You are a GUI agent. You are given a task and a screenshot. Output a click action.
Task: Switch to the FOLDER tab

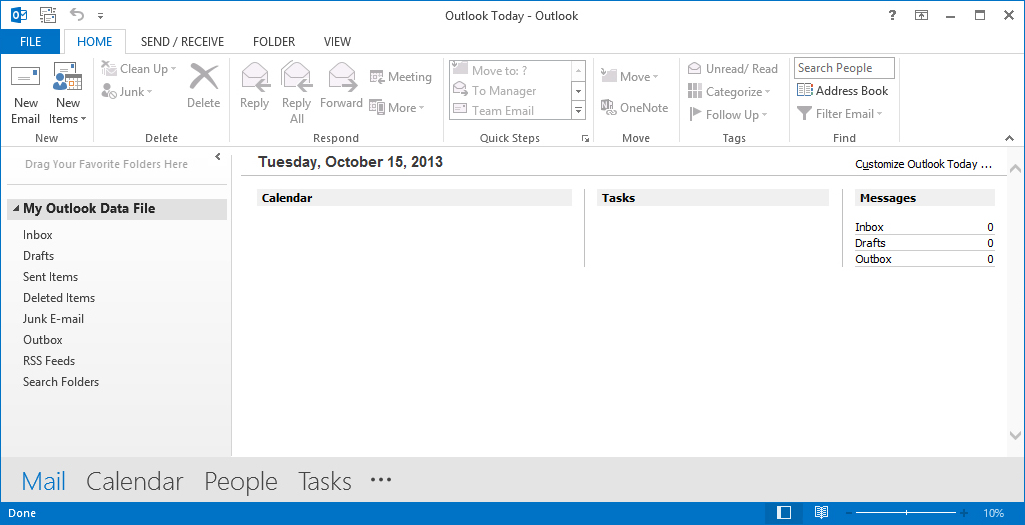click(274, 42)
